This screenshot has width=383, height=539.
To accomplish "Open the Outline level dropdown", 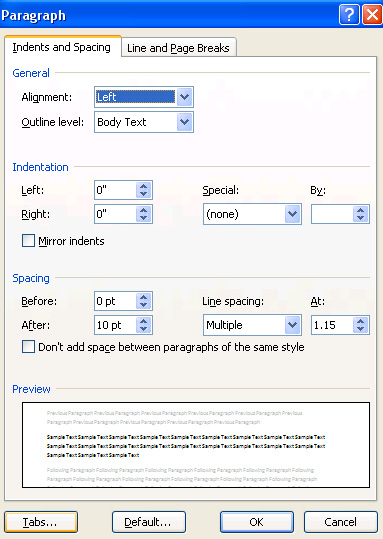I will click(185, 122).
